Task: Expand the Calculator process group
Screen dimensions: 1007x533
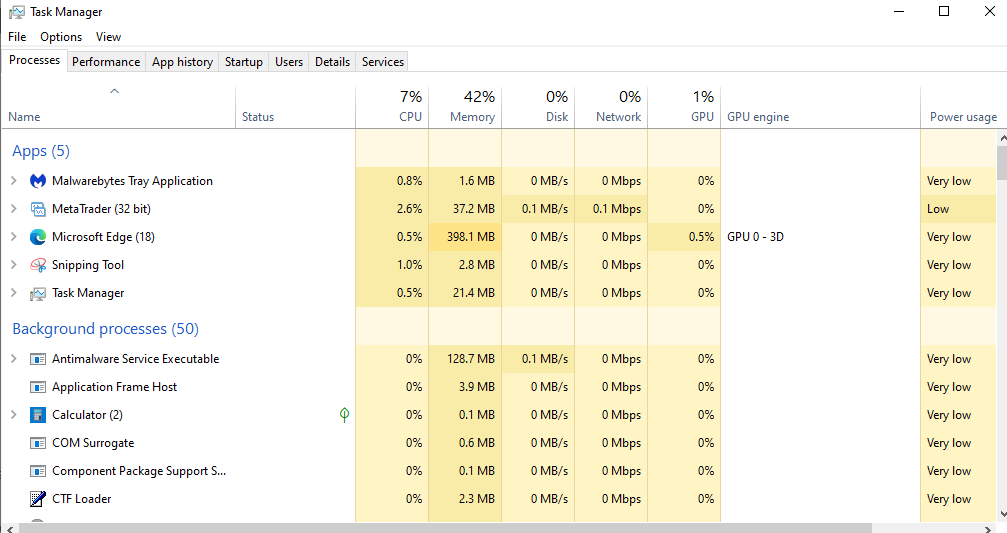Action: point(13,415)
